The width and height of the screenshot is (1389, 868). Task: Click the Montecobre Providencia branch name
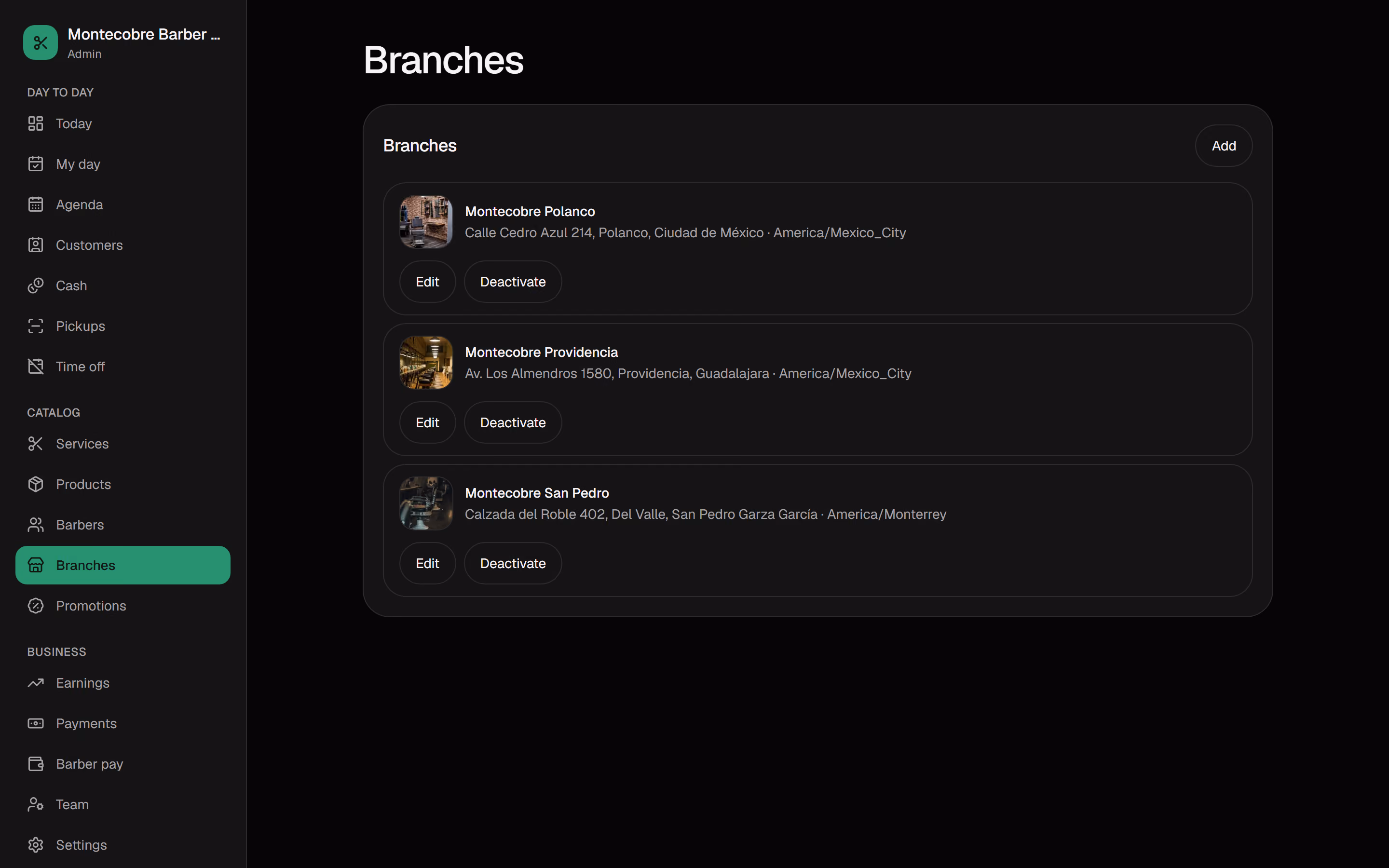pyautogui.click(x=541, y=352)
